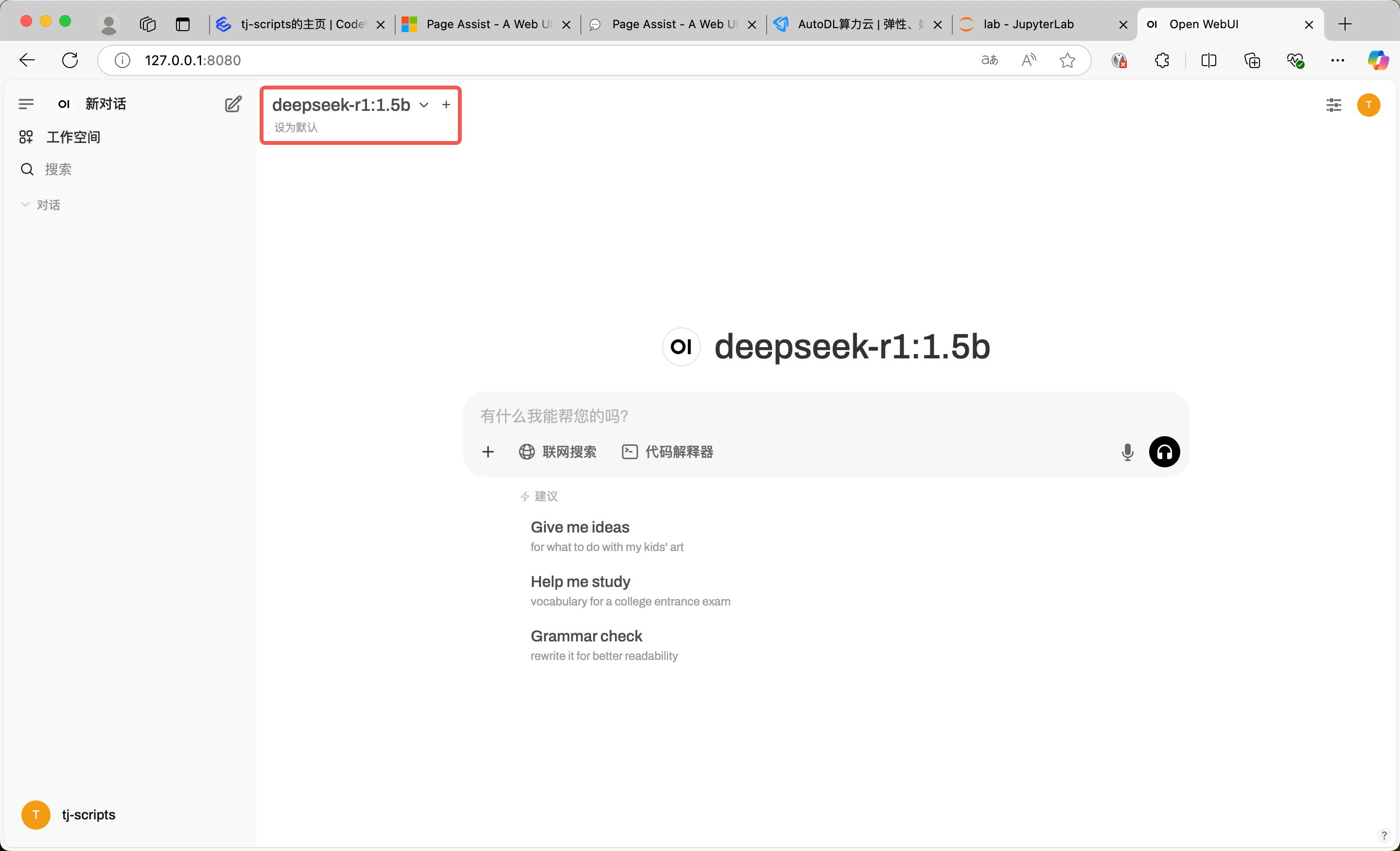Toggle the sidebar hamburger menu icon
The width and height of the screenshot is (1400, 851).
pyautogui.click(x=26, y=104)
